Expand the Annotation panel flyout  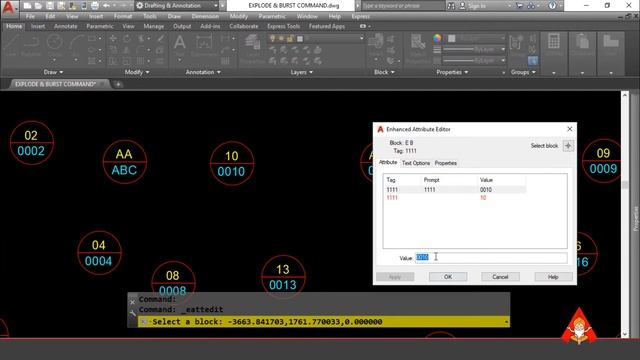point(203,72)
